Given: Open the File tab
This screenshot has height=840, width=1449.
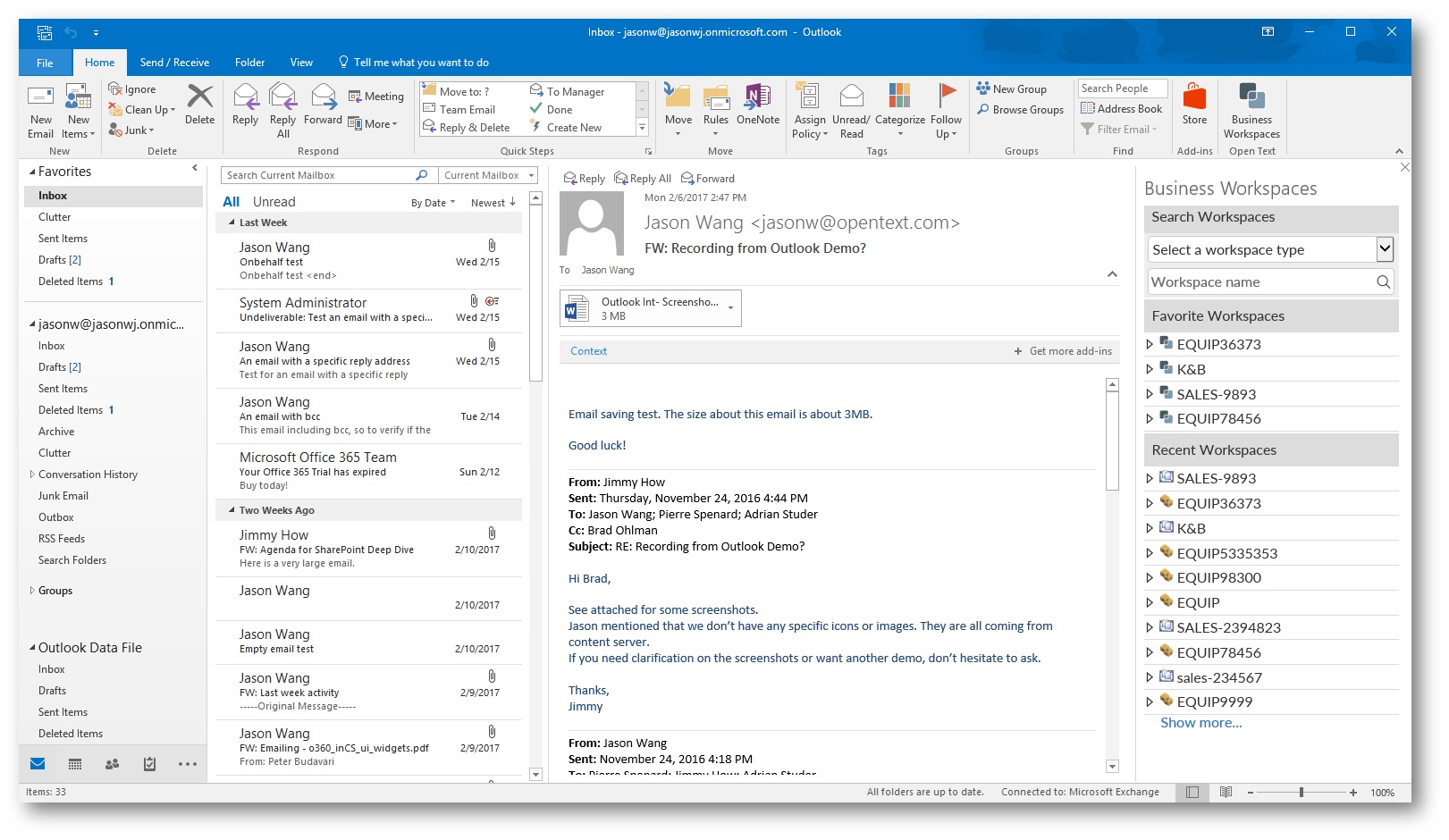Looking at the screenshot, I should tap(45, 63).
